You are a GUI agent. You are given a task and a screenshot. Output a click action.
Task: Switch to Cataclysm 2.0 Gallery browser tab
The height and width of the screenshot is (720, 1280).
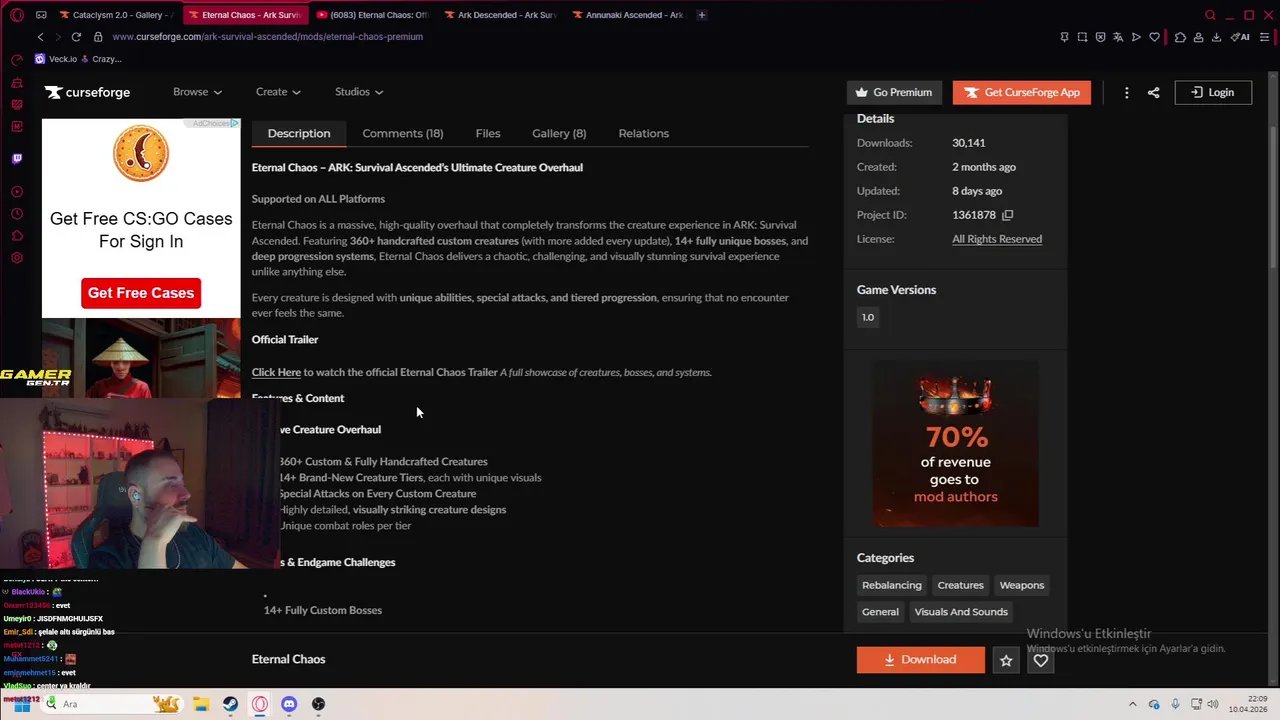pyautogui.click(x=116, y=15)
